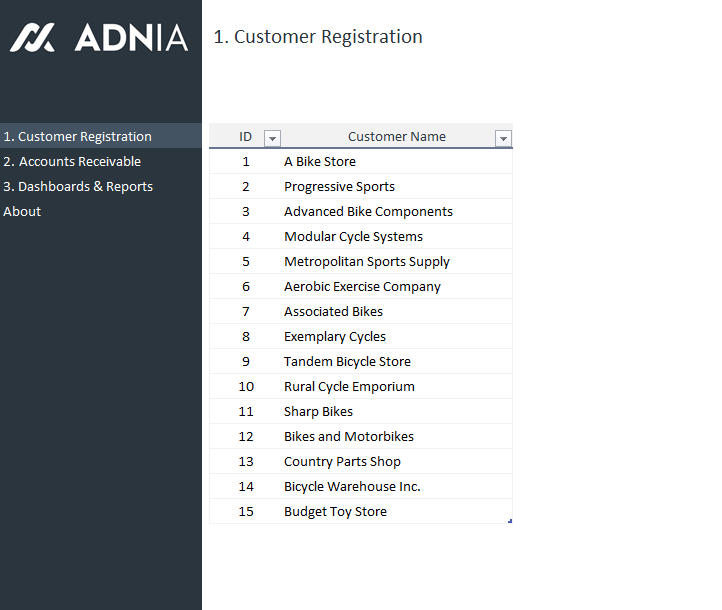
Task: Select Aerobic Exercise Company cell
Action: pyautogui.click(x=362, y=287)
